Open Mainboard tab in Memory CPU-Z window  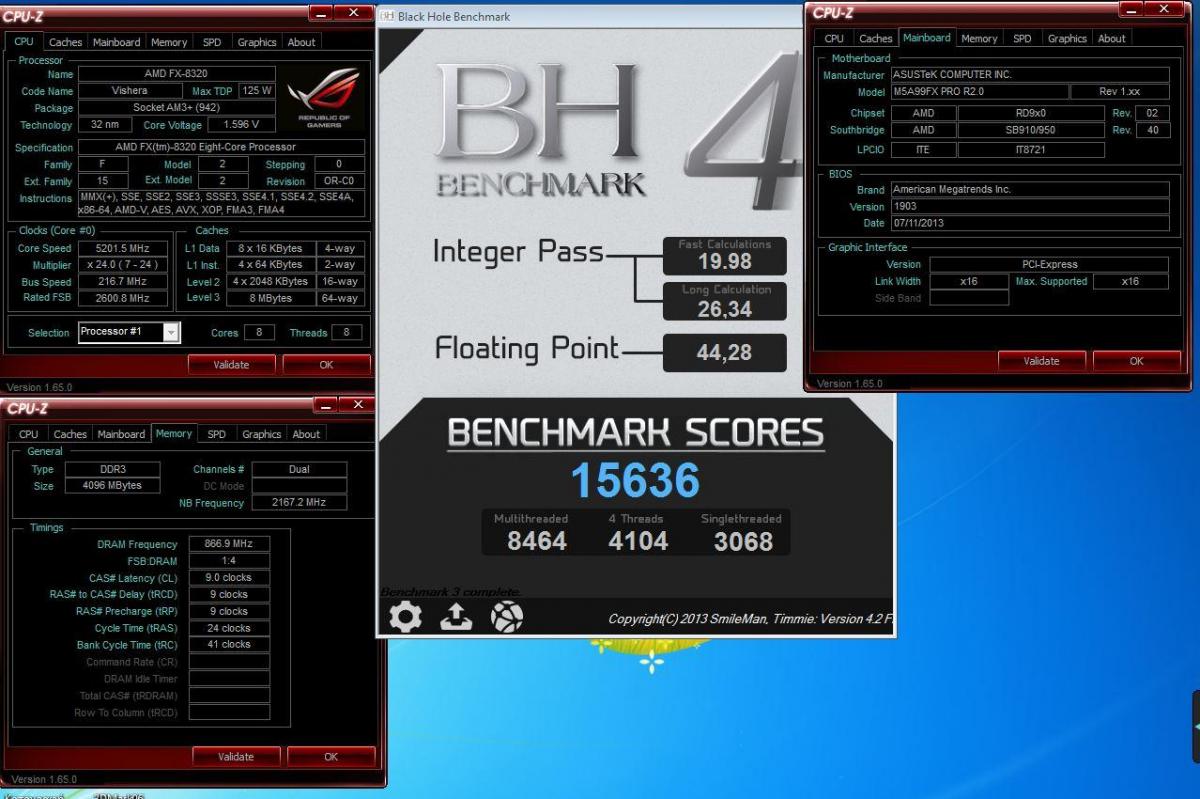121,434
